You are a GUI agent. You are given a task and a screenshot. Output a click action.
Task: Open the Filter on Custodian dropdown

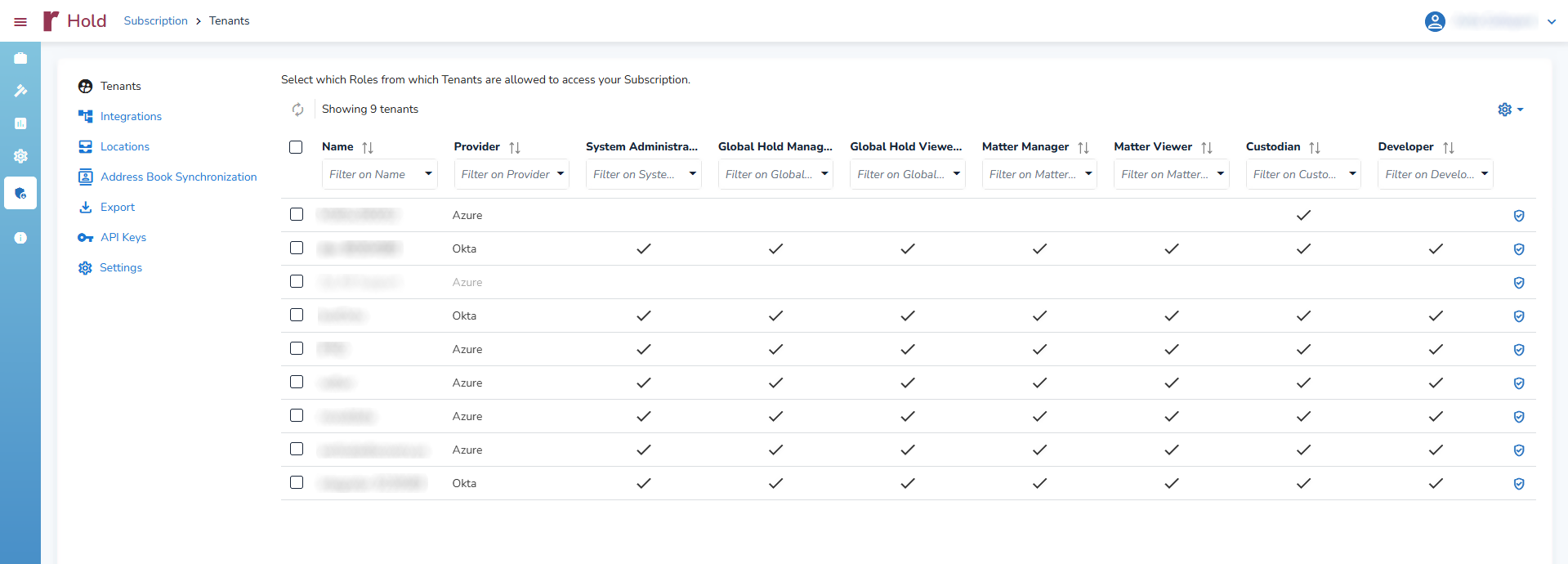tap(1352, 174)
